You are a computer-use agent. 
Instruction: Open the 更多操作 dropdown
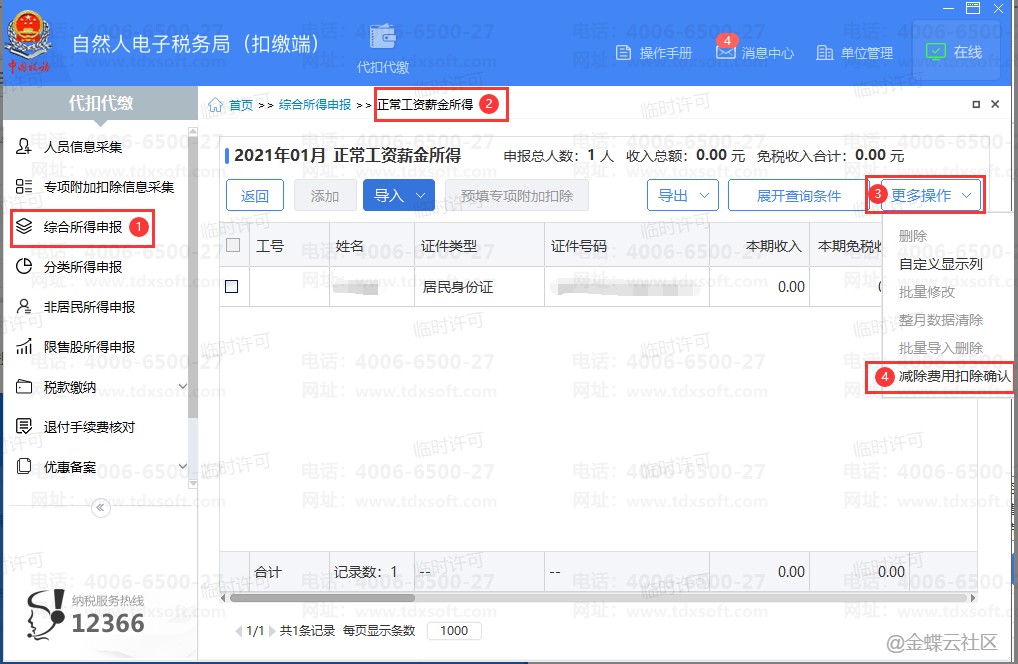click(931, 196)
